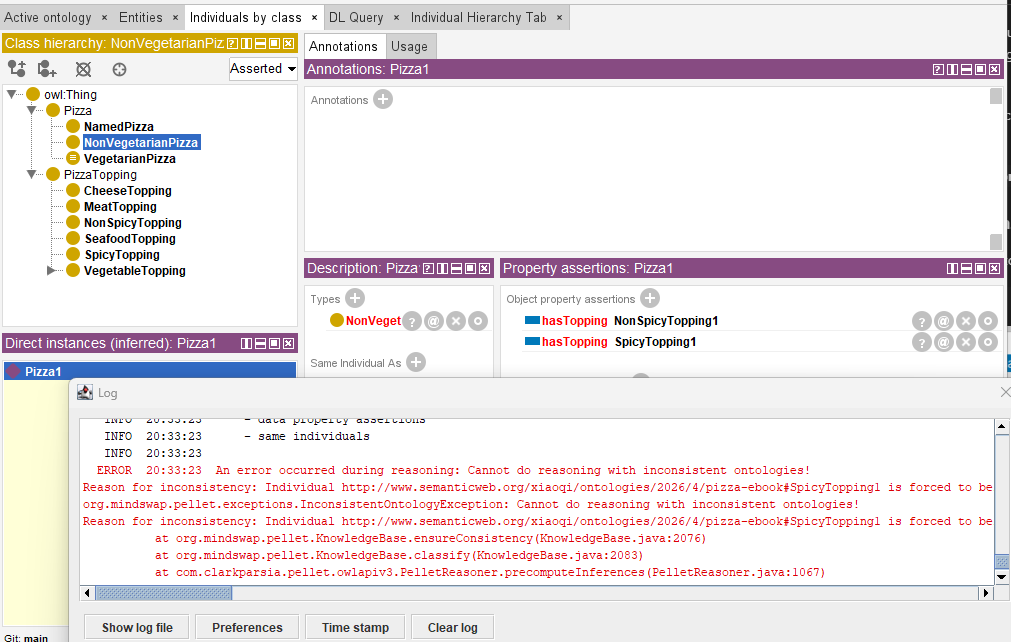Screen dimensions: 1011x642
Task: Click split vertically icon in Property assertions header
Action: [x=952, y=269]
